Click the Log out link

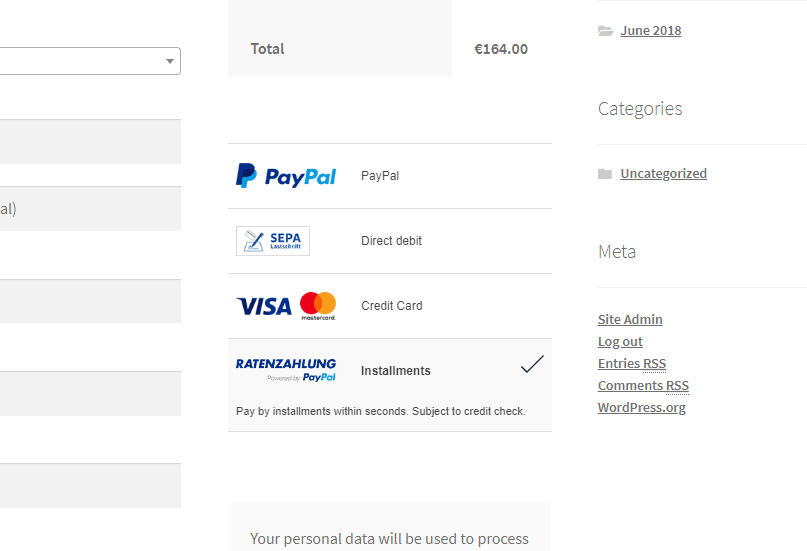click(x=620, y=342)
